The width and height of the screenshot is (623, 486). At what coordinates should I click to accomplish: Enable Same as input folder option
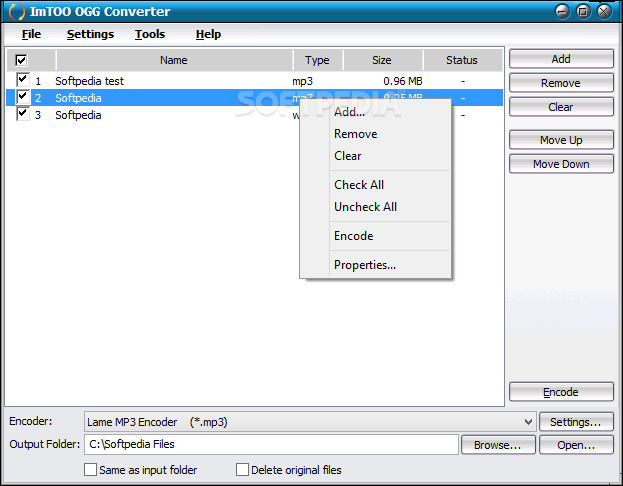tap(90, 469)
